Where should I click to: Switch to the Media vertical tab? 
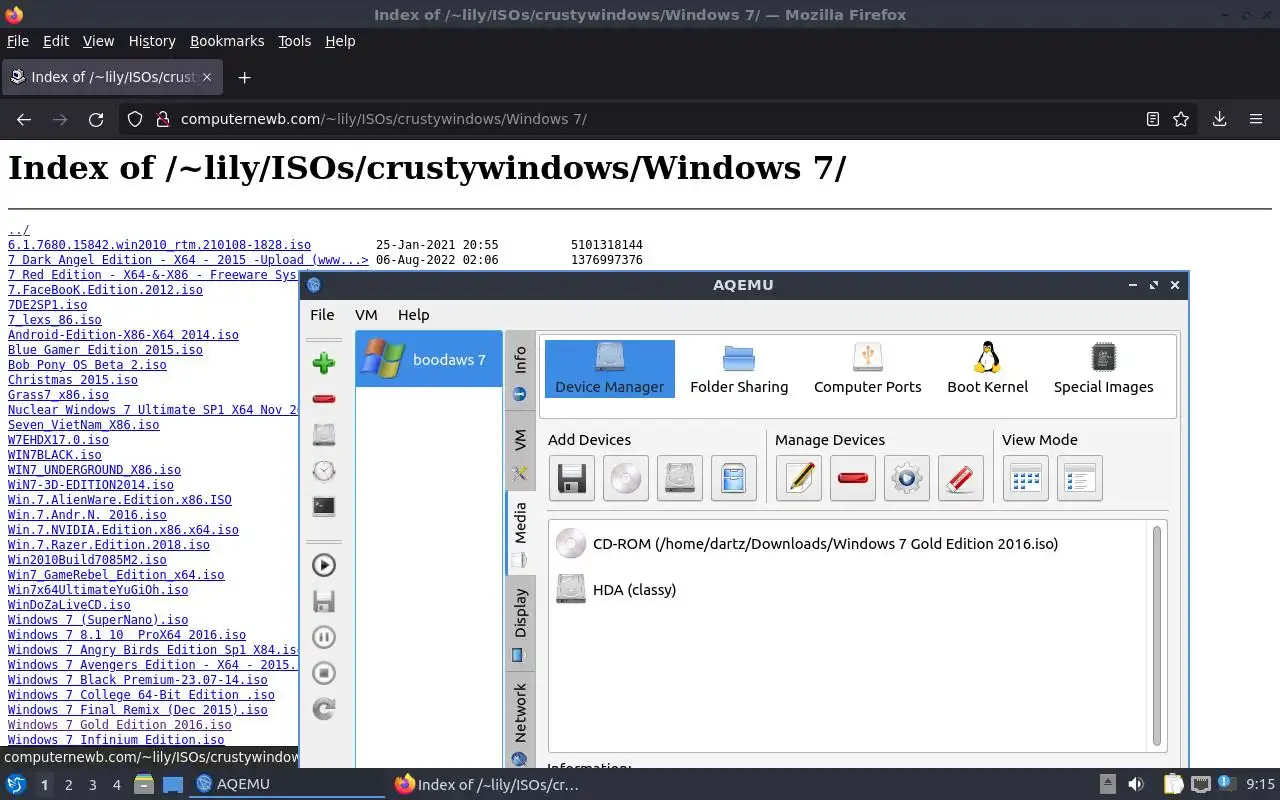click(520, 532)
